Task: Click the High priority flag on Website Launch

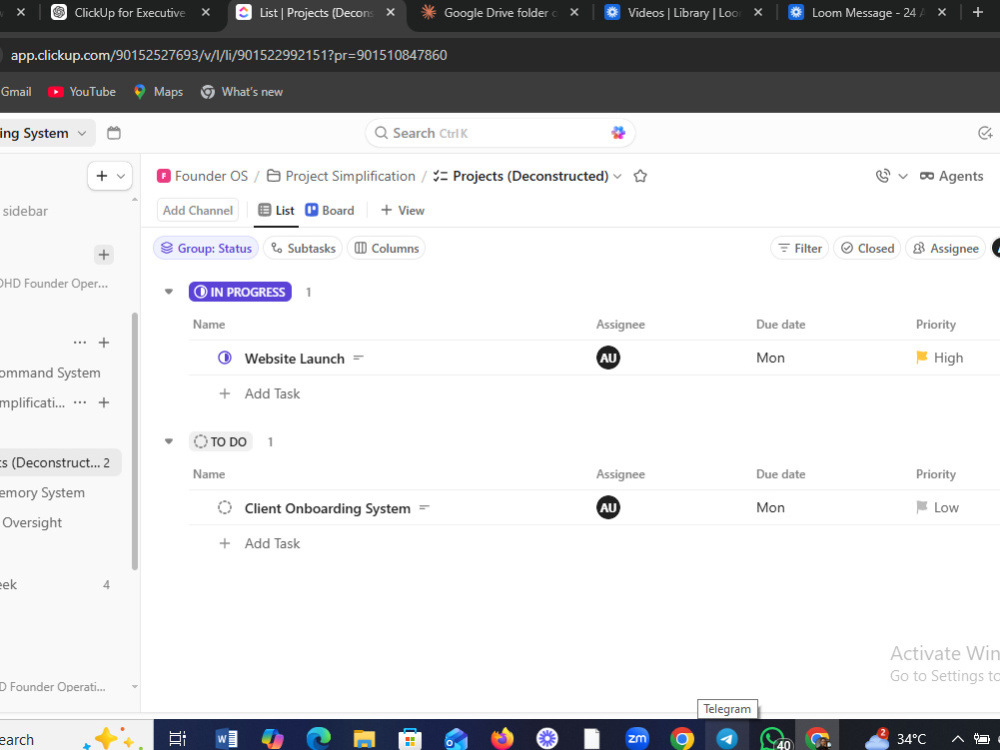Action: click(922, 358)
